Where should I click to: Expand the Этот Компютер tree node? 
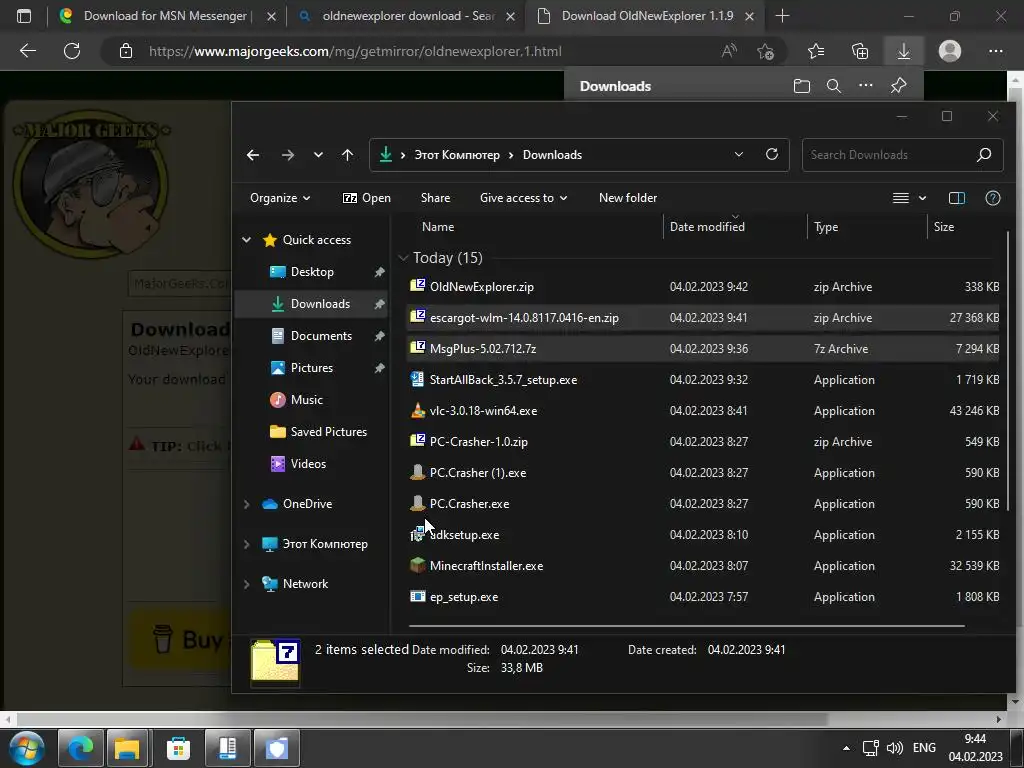click(x=247, y=544)
